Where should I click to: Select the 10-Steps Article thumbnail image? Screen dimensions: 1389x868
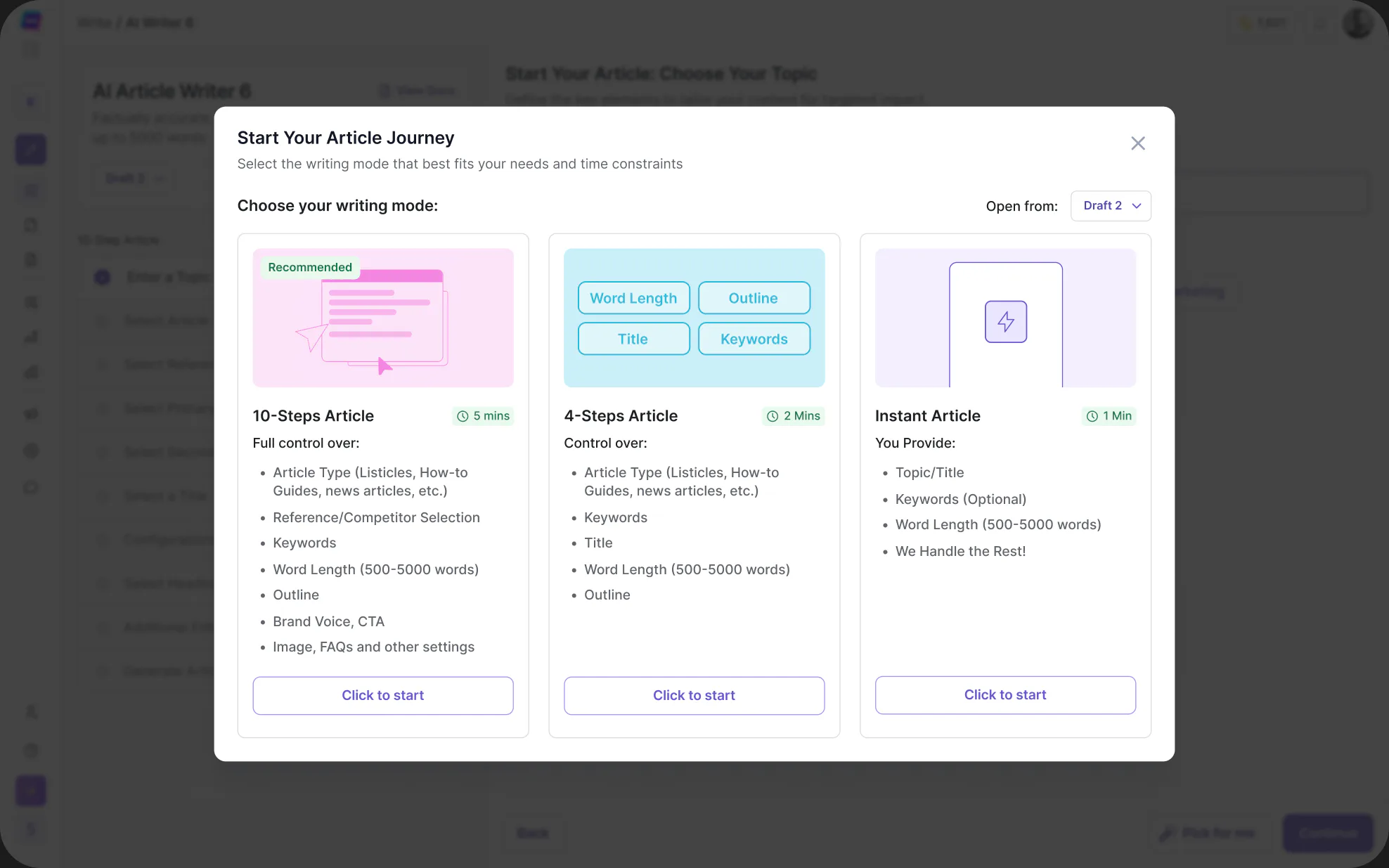coord(383,318)
